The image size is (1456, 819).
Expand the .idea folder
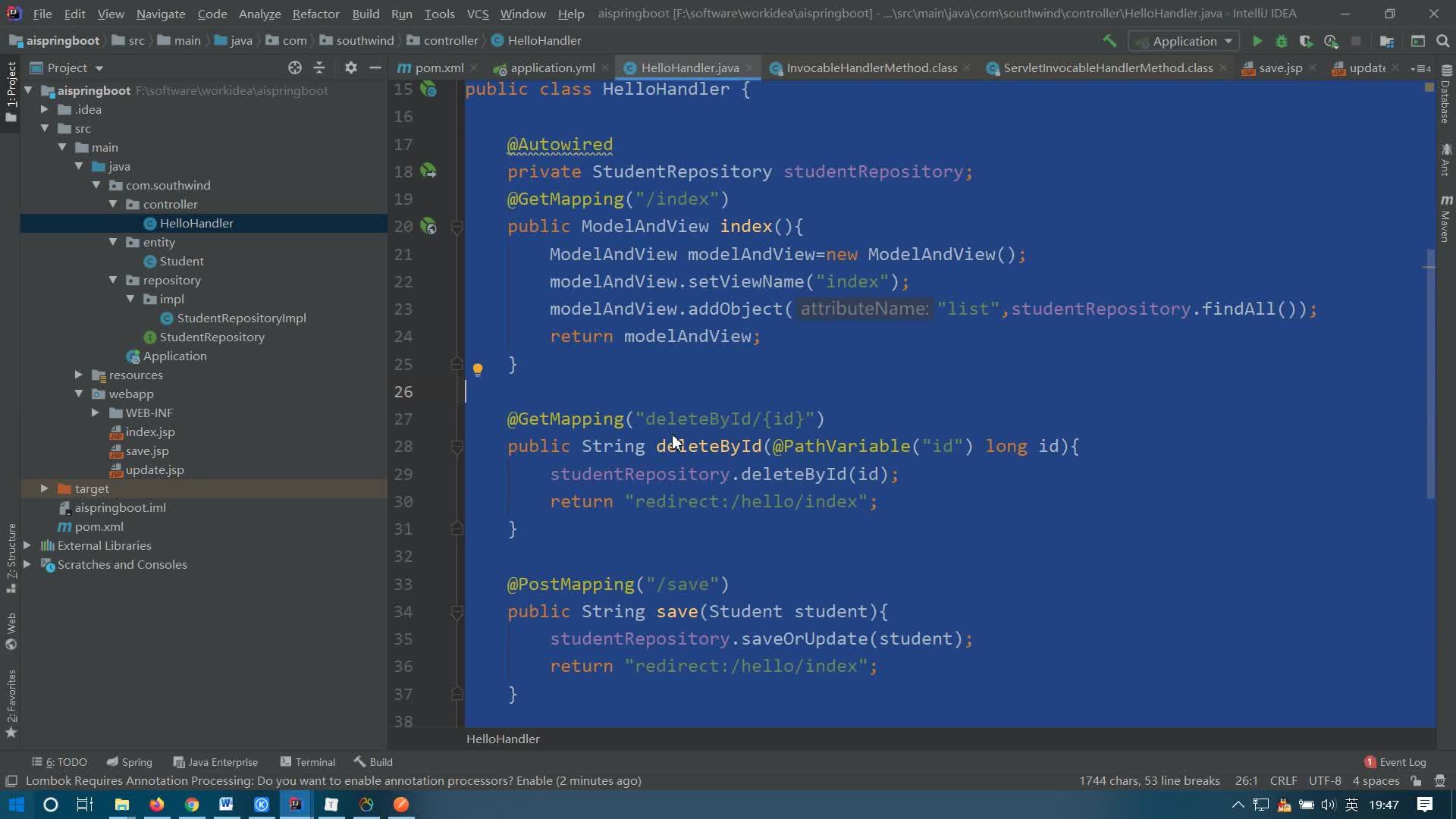(x=45, y=109)
